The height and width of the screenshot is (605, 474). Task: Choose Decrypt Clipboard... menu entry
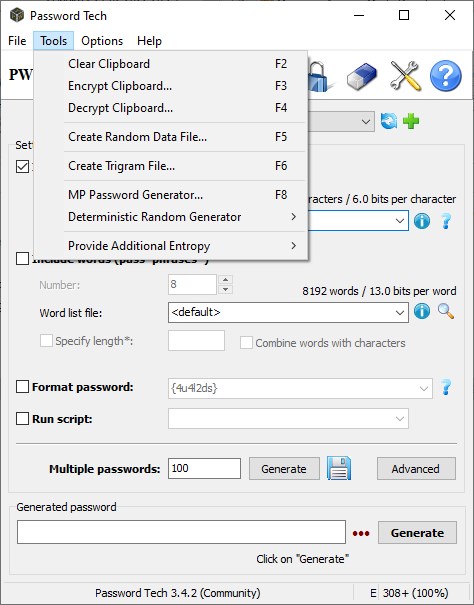(x=171, y=108)
